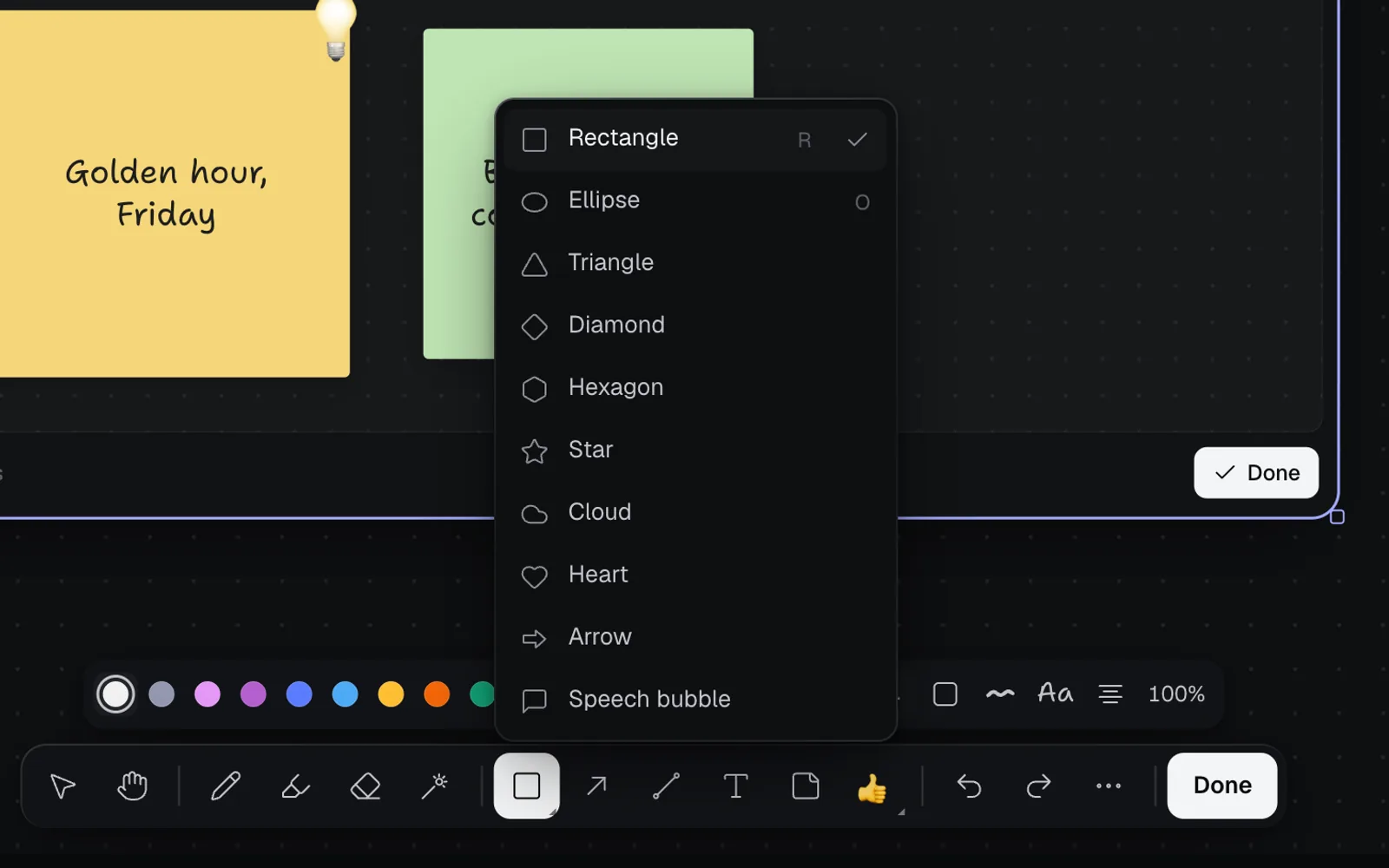Select Diamond shape option
The height and width of the screenshot is (868, 1389).
pyautogui.click(x=695, y=326)
